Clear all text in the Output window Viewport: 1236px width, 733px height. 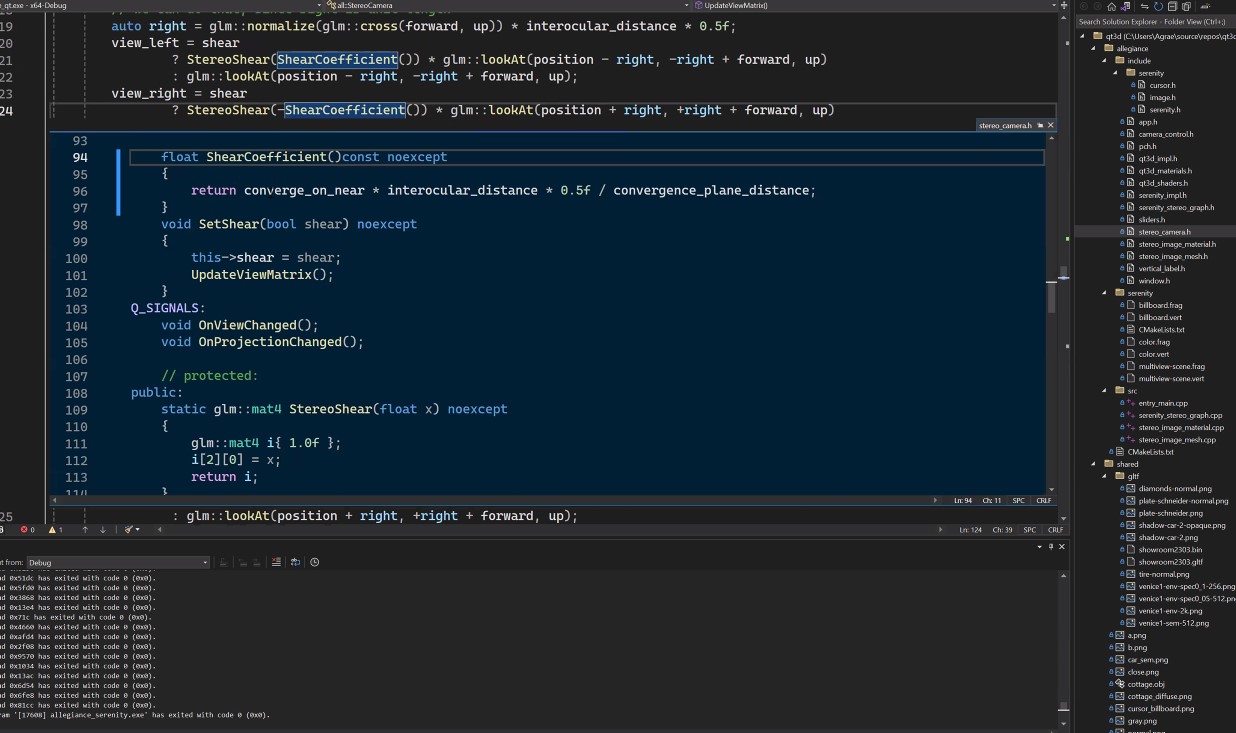277,562
